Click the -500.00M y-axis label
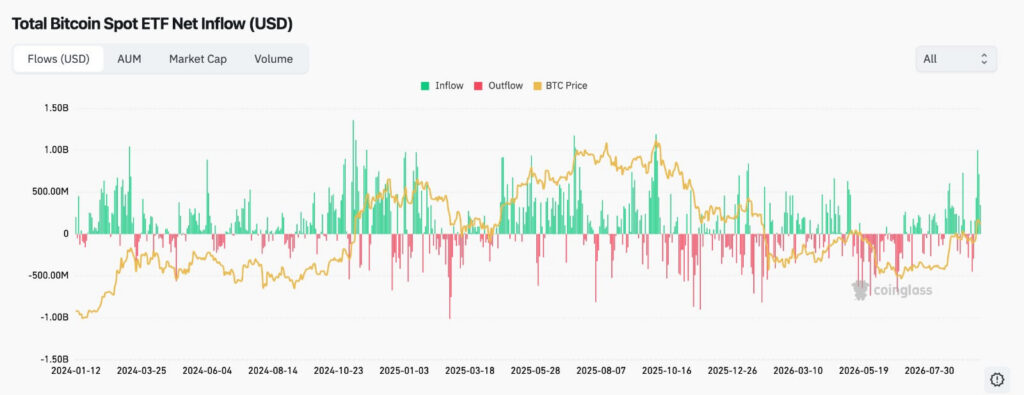1024x395 pixels. [x=47, y=275]
